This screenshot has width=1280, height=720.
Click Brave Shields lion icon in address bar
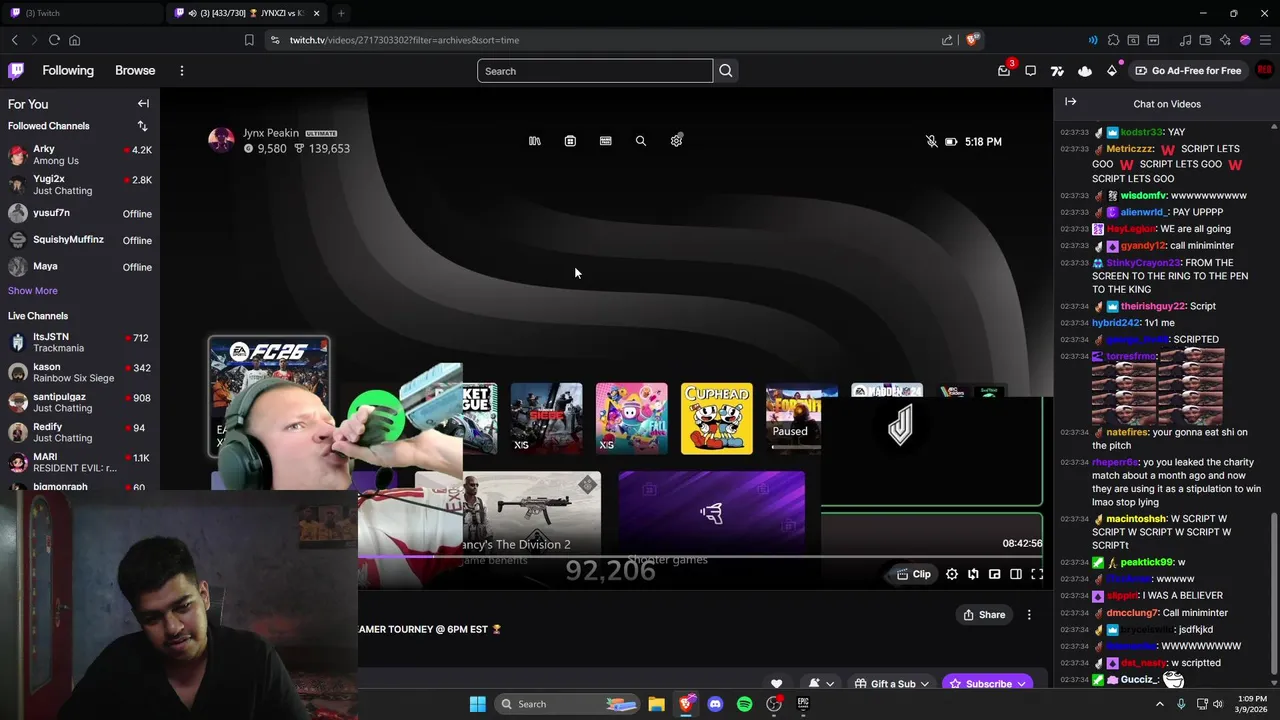tap(971, 40)
